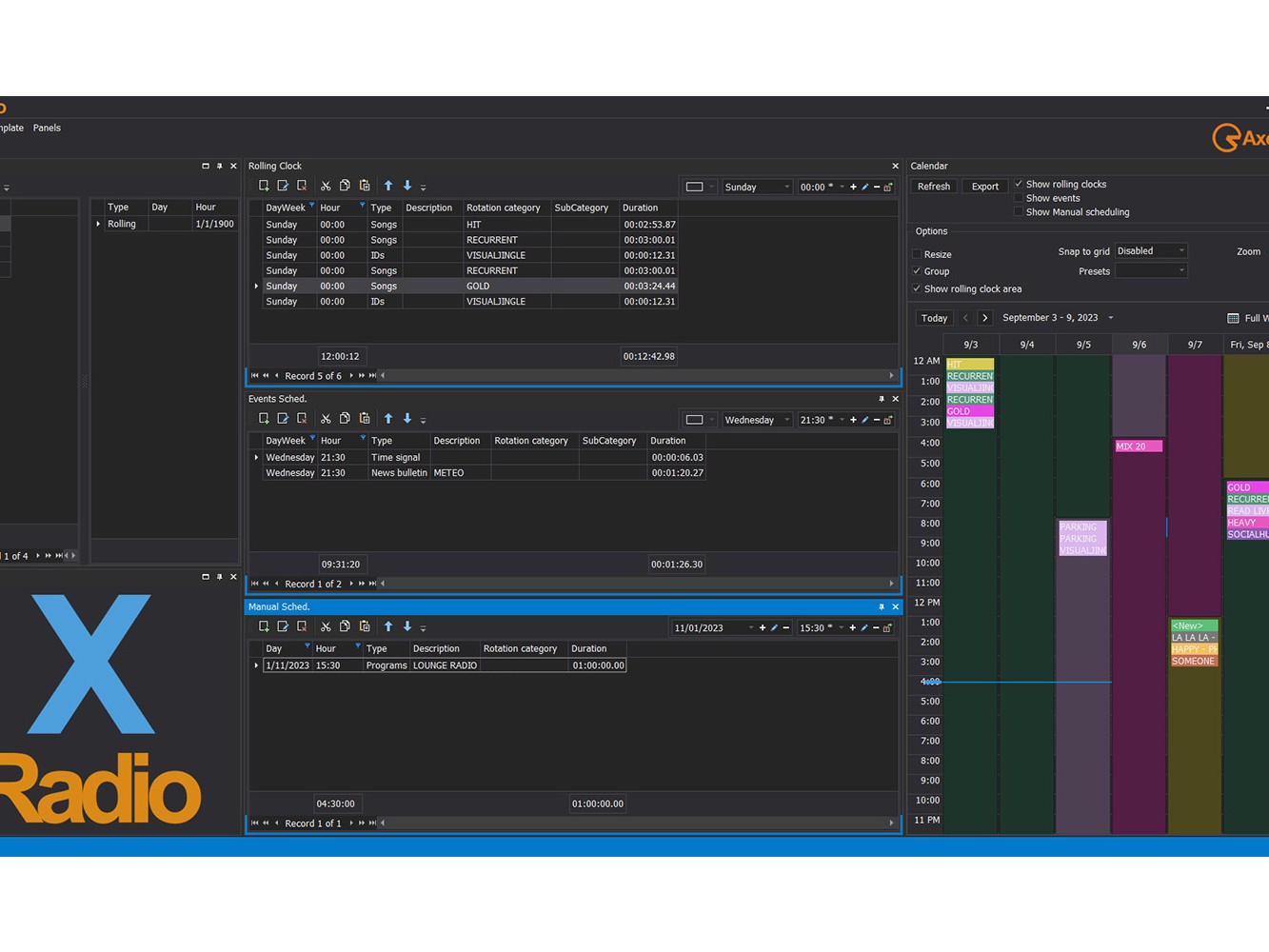Move row up in Events Sched. toolbar
Viewport: 1269px width, 952px height.
coord(388,419)
